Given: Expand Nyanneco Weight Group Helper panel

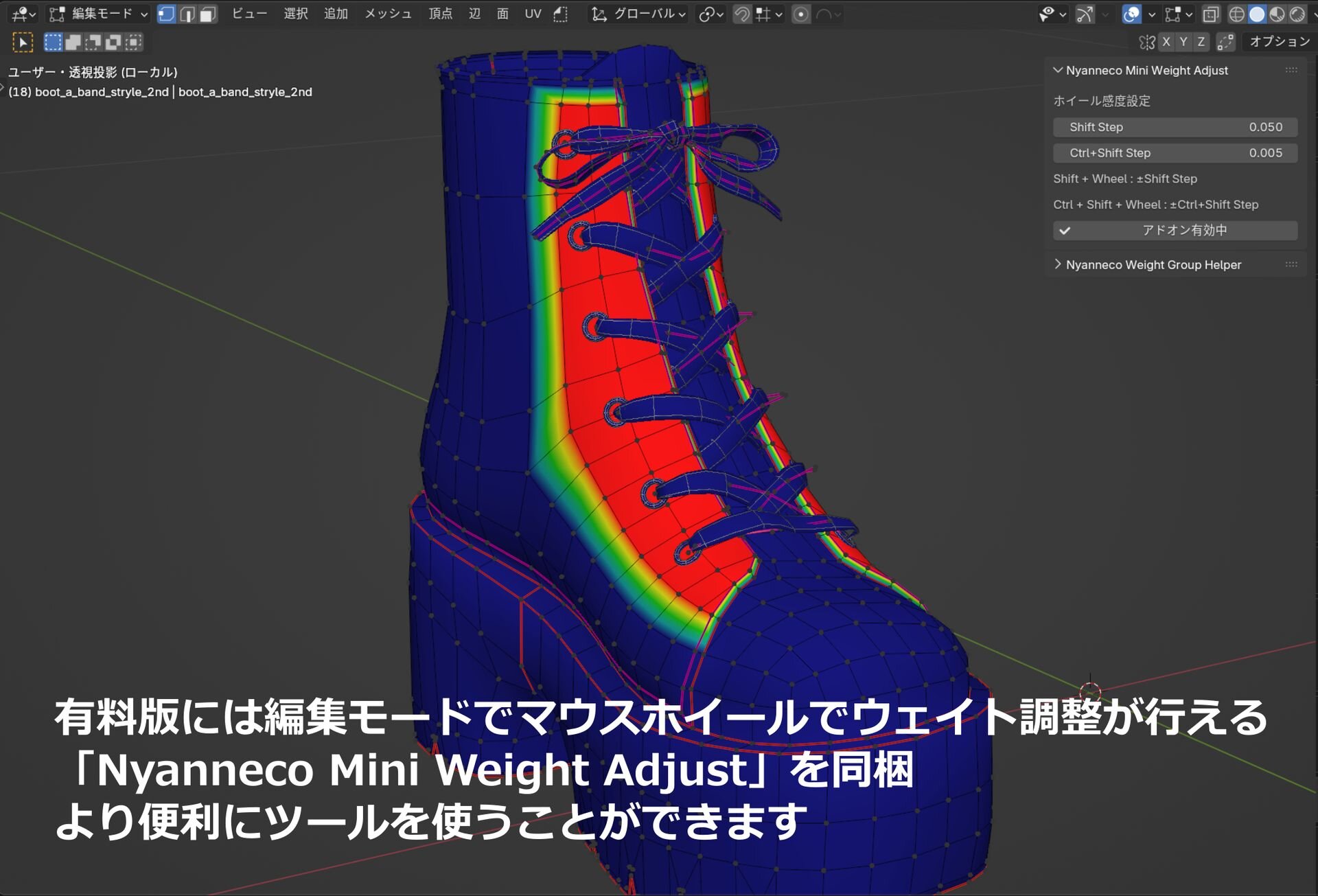Looking at the screenshot, I should (1153, 265).
